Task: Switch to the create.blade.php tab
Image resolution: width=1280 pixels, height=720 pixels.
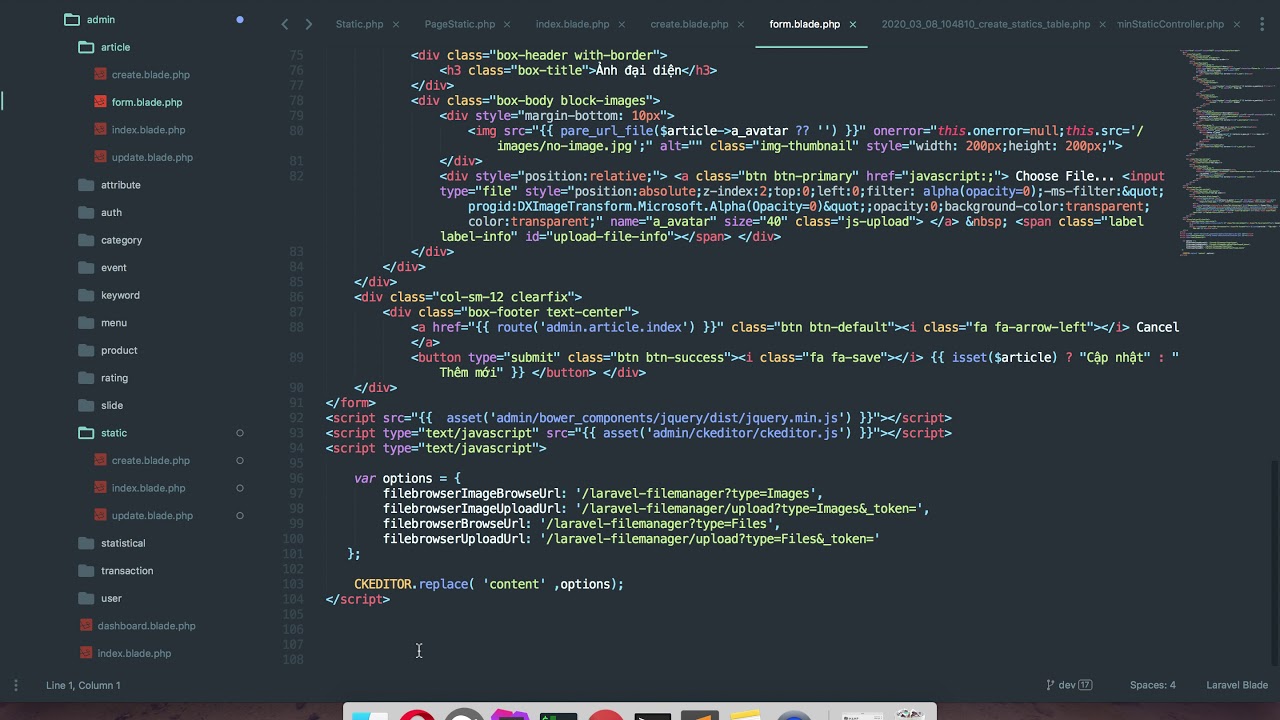Action: pyautogui.click(x=690, y=24)
